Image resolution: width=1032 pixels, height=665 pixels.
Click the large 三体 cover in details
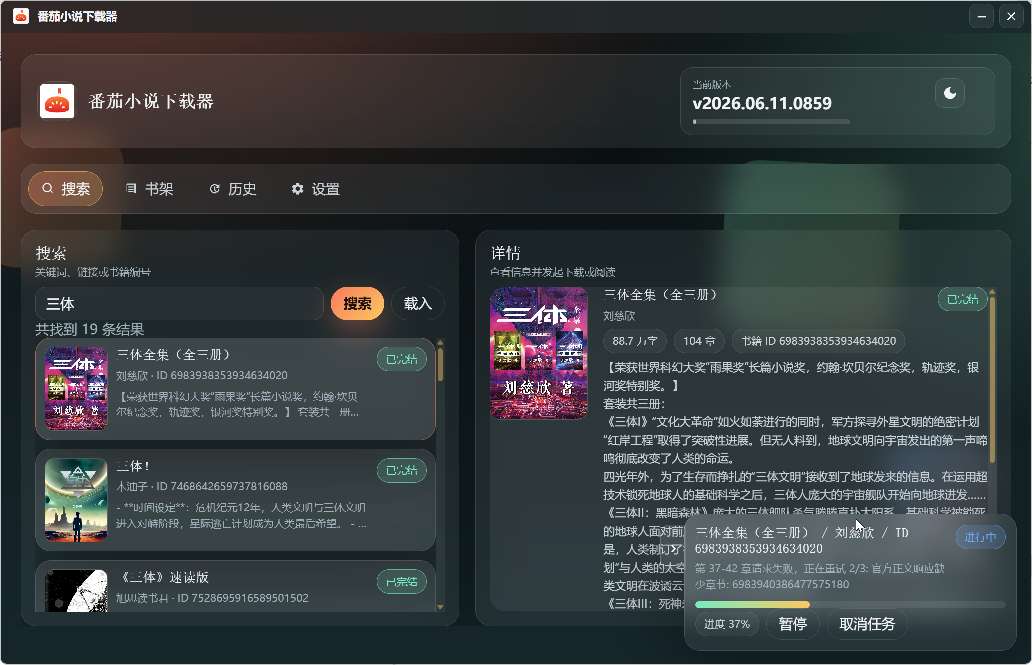coord(539,353)
